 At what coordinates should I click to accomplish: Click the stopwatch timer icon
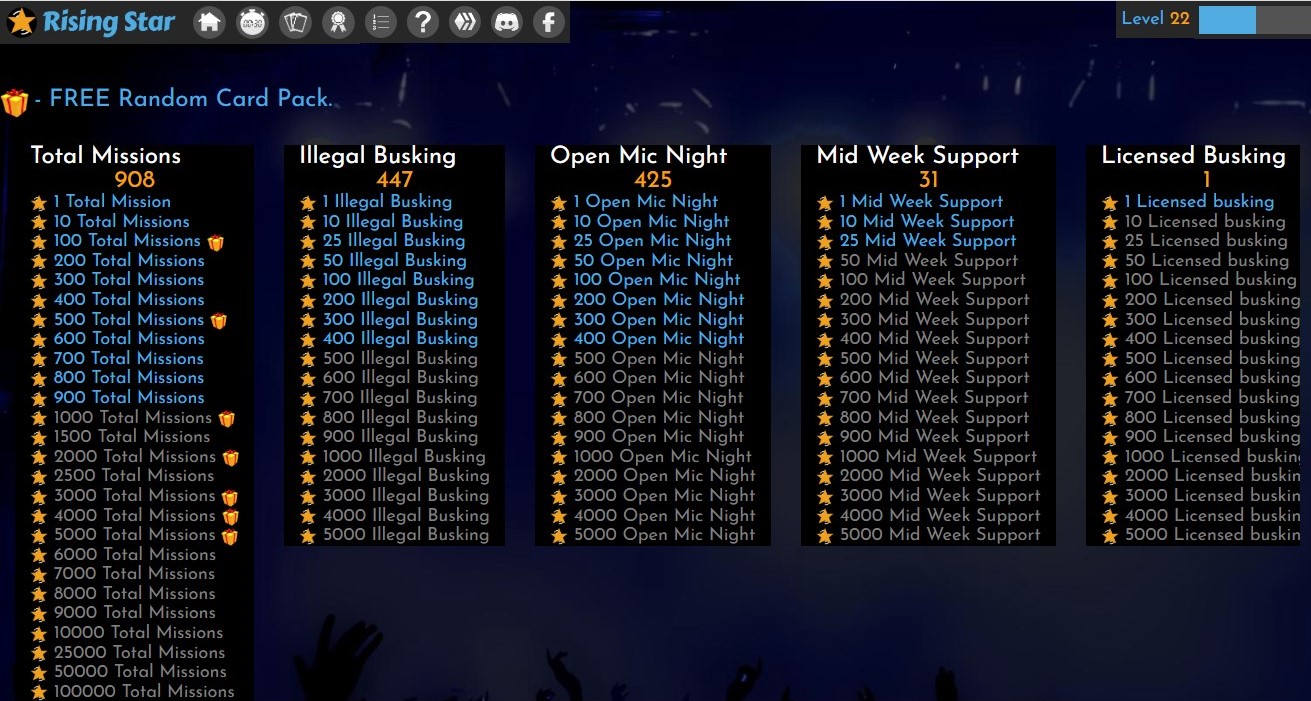pos(252,21)
